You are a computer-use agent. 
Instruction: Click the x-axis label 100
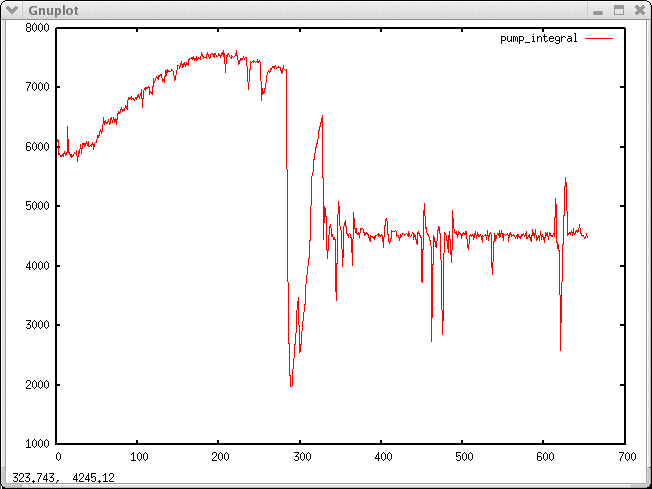click(139, 457)
